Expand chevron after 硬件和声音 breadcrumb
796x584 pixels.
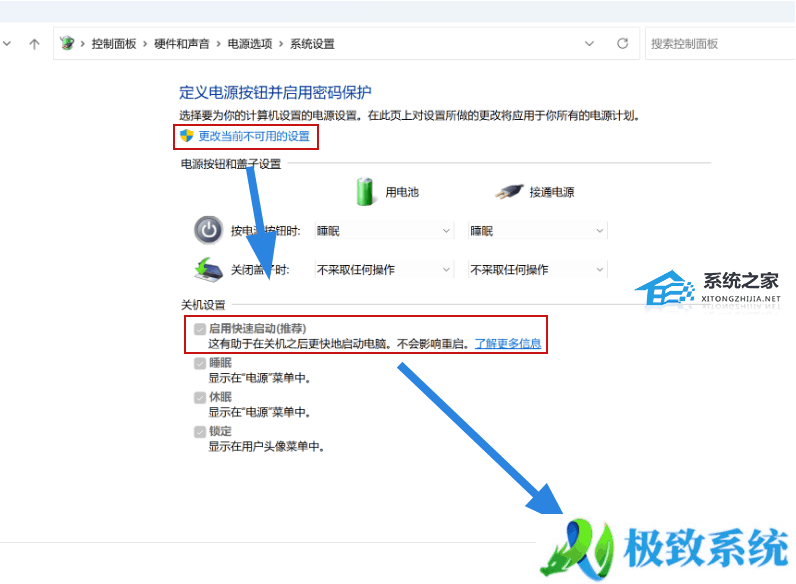point(218,44)
